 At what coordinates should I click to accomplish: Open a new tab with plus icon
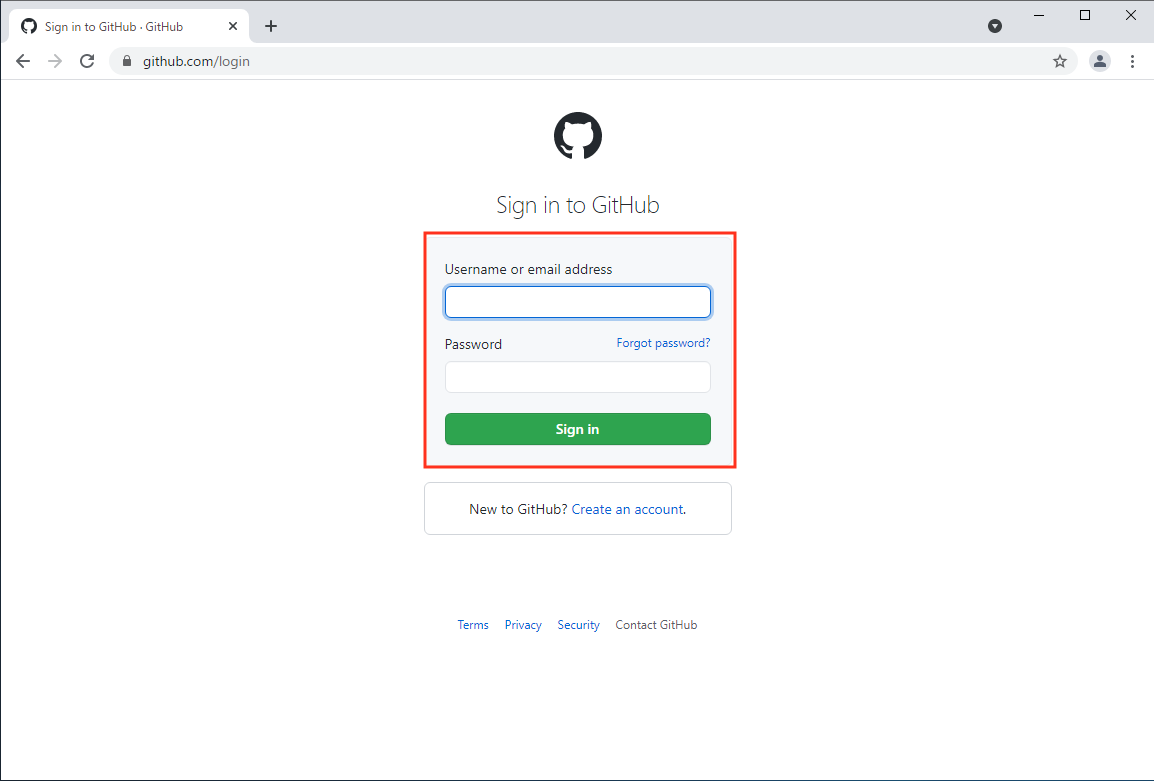coord(271,26)
